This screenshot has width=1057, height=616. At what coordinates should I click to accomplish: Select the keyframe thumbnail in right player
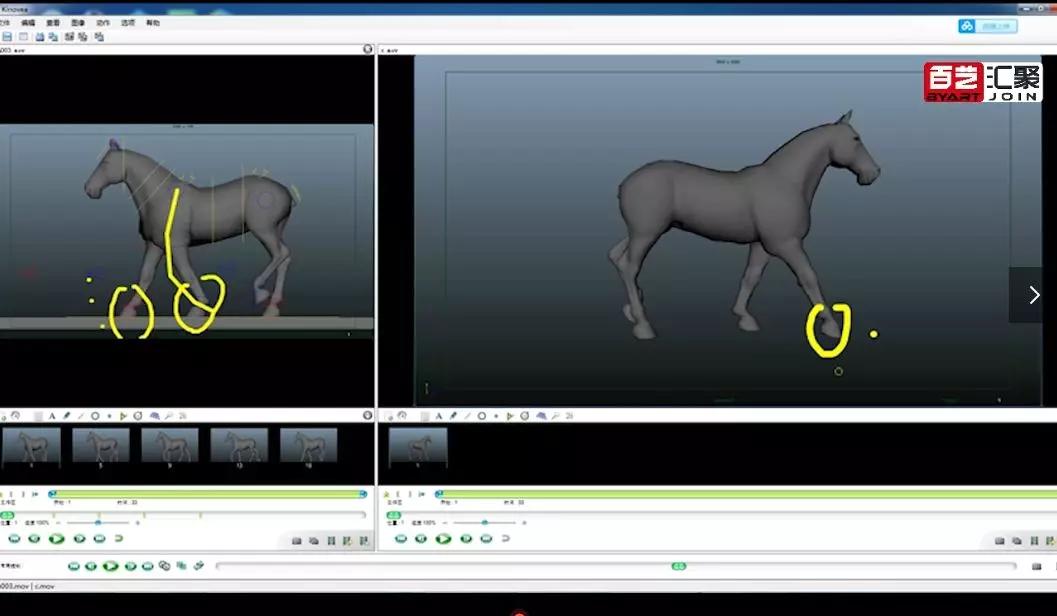(418, 447)
